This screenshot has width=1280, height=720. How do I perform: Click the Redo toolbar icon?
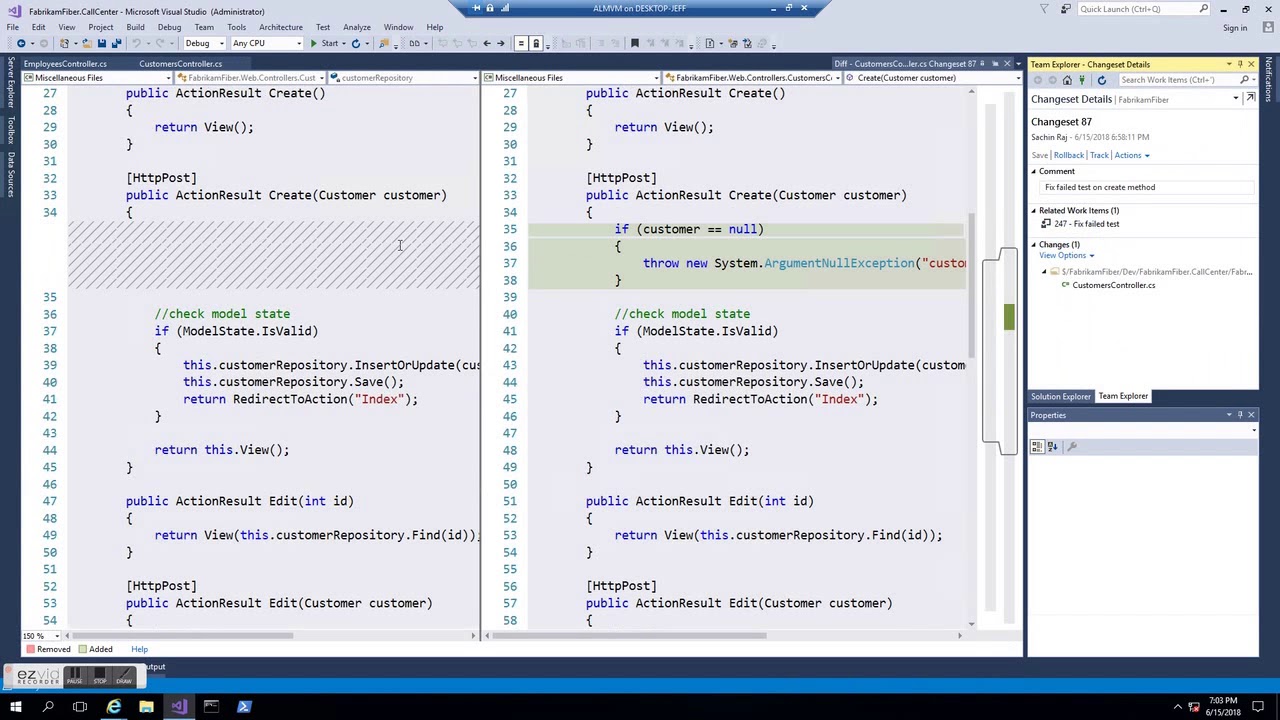click(x=160, y=43)
